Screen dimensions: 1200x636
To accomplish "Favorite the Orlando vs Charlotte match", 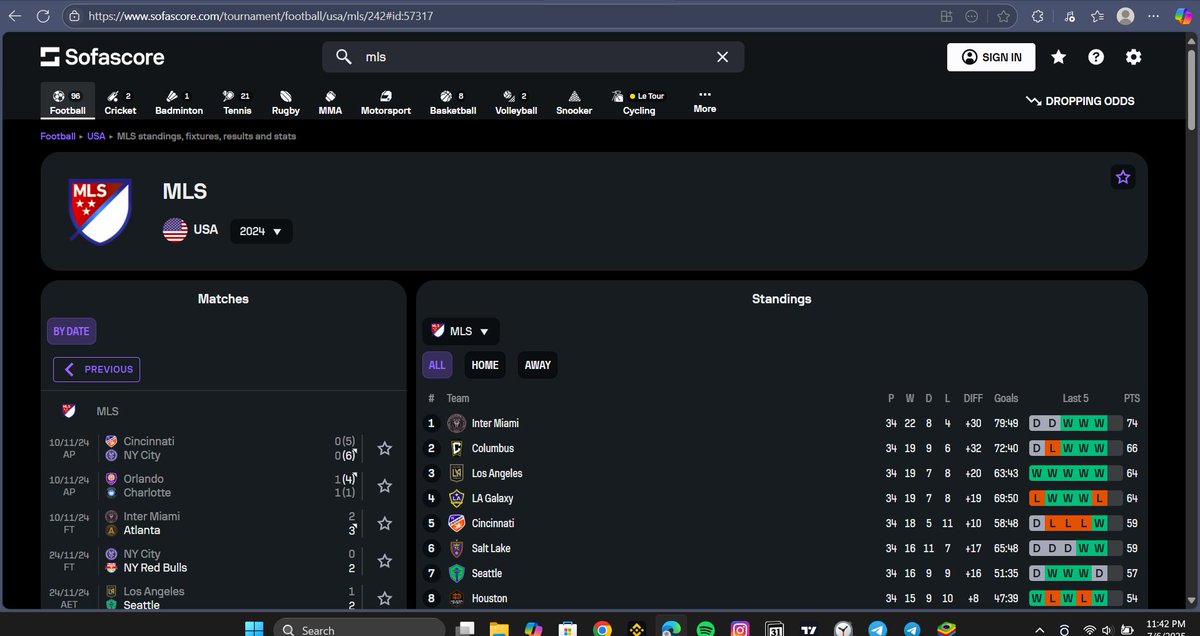I will (385, 486).
